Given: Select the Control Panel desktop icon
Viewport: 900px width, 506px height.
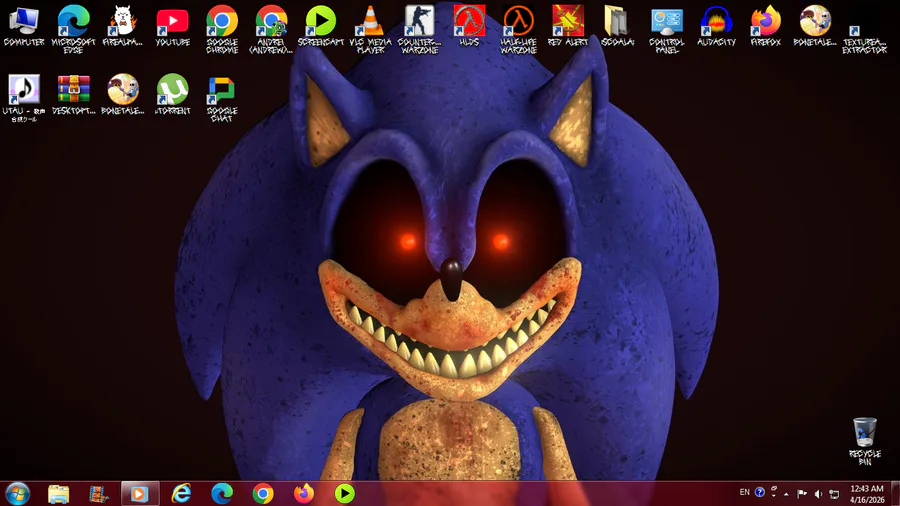Looking at the screenshot, I should tap(666, 29).
